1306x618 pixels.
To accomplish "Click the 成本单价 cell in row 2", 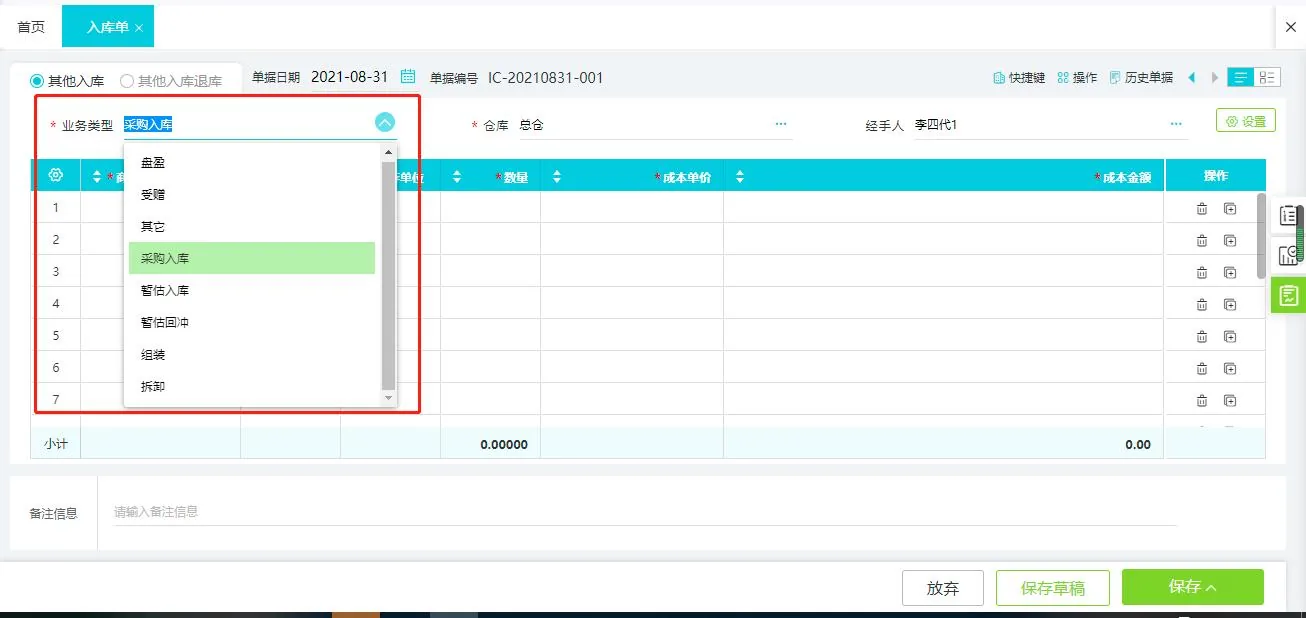I will click(x=632, y=239).
